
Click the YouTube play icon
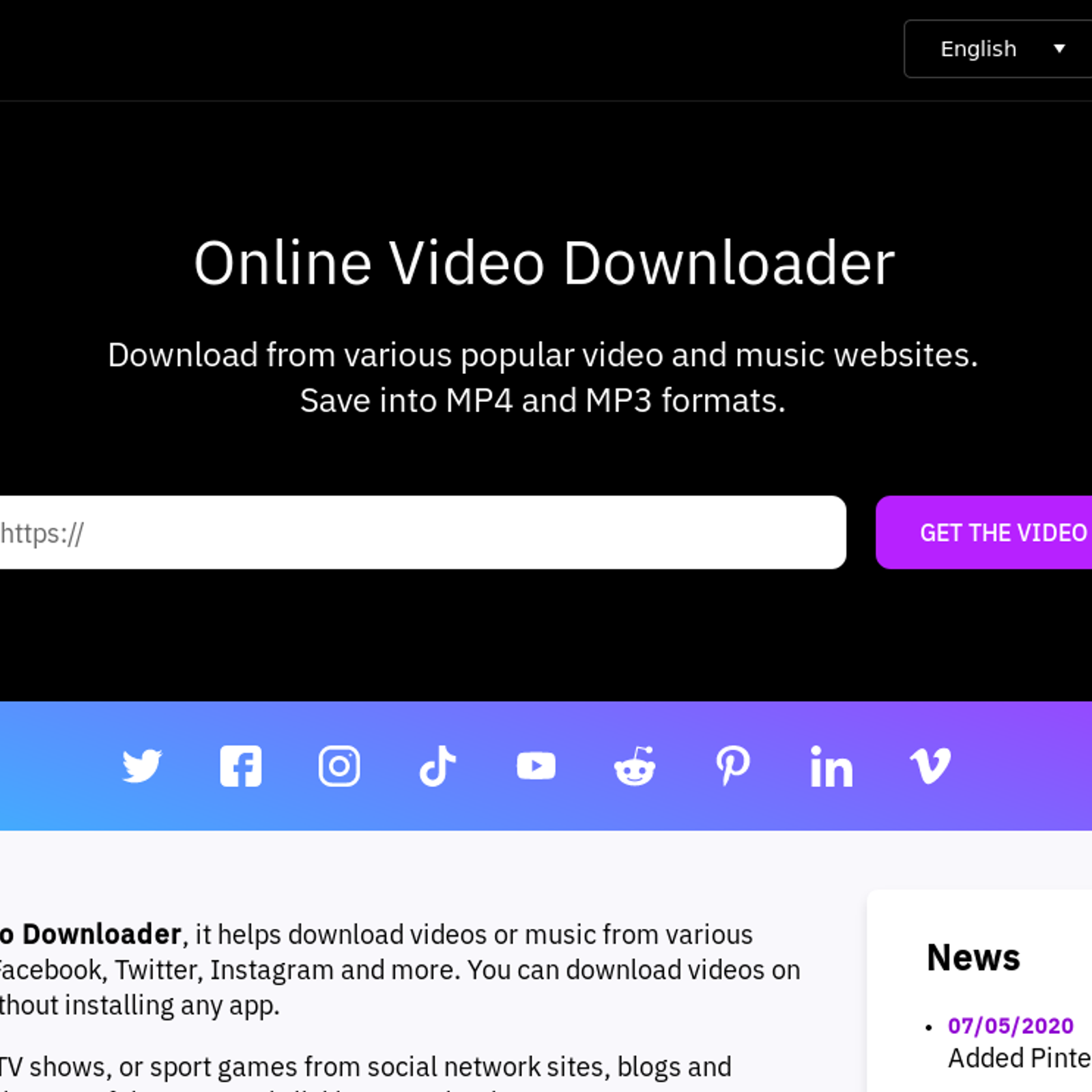coord(536,766)
